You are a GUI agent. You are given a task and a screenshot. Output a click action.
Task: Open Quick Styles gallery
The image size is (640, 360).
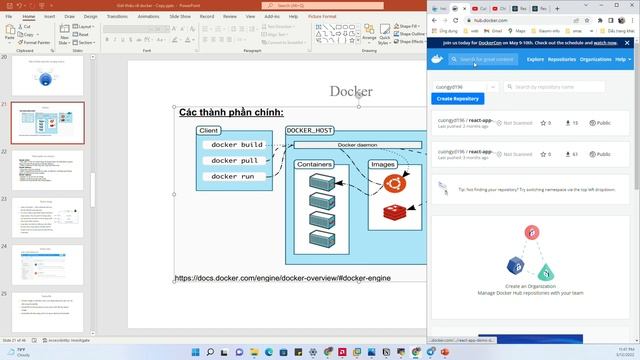[x=384, y=34]
